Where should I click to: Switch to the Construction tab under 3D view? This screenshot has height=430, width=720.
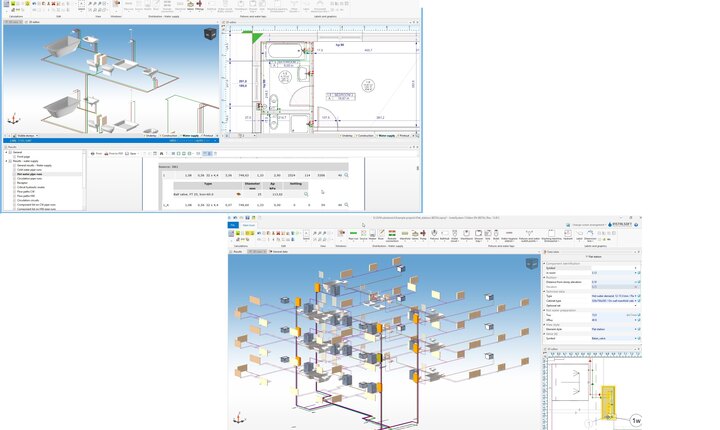169,135
